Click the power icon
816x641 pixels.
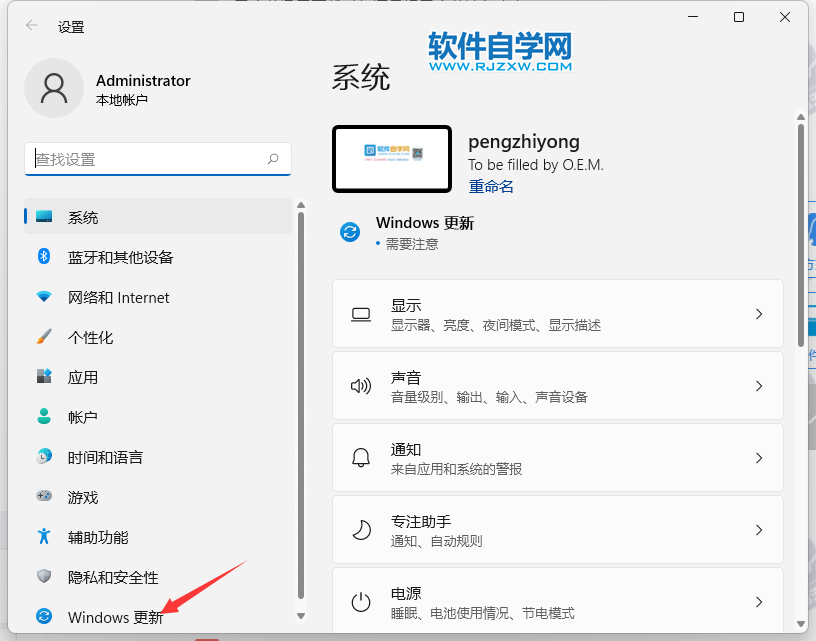pyautogui.click(x=361, y=602)
